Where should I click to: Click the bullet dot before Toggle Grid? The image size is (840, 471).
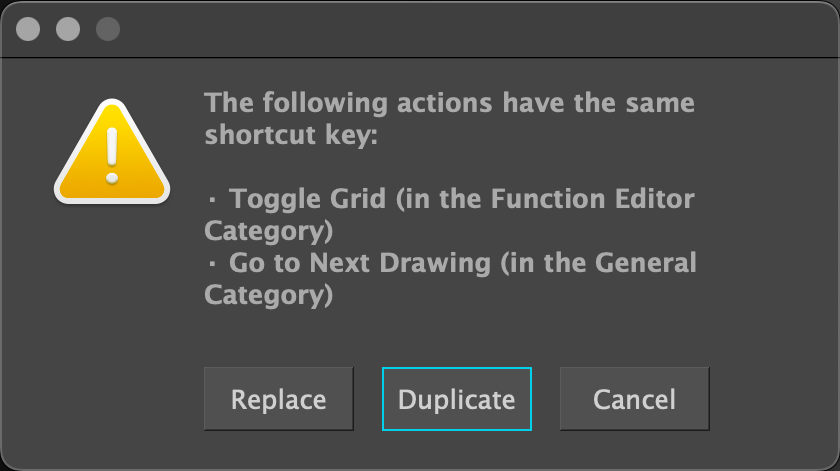(x=212, y=200)
